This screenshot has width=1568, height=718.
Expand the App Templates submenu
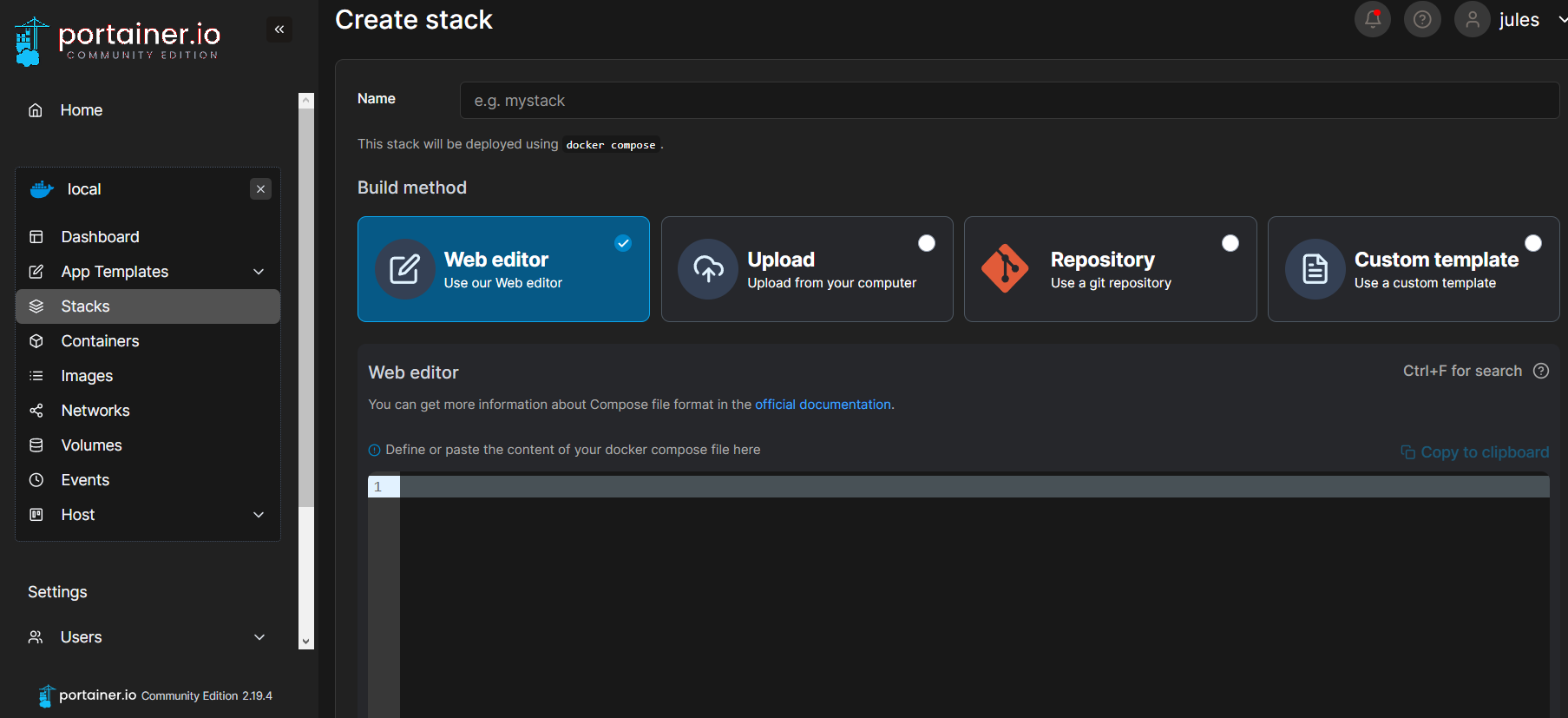(259, 272)
